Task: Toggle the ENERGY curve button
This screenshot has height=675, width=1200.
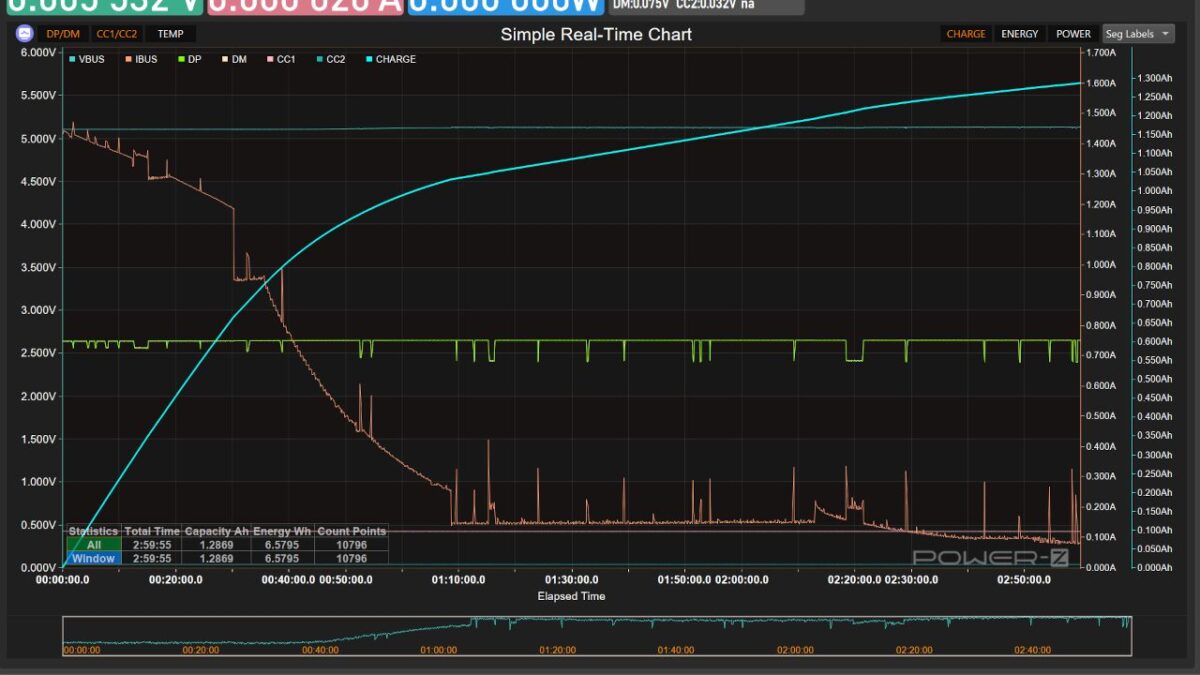Action: [1019, 34]
